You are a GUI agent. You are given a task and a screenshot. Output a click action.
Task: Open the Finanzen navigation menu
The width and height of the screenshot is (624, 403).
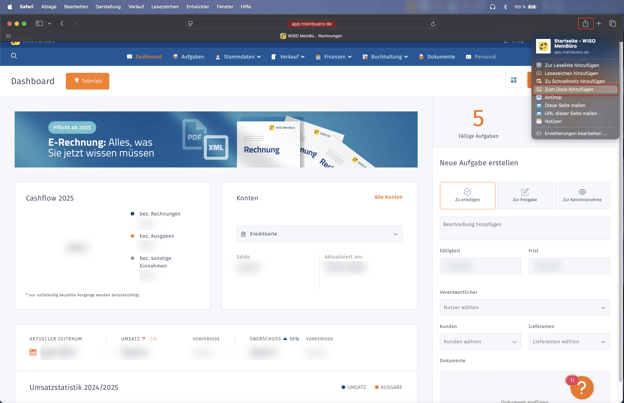pyautogui.click(x=334, y=57)
